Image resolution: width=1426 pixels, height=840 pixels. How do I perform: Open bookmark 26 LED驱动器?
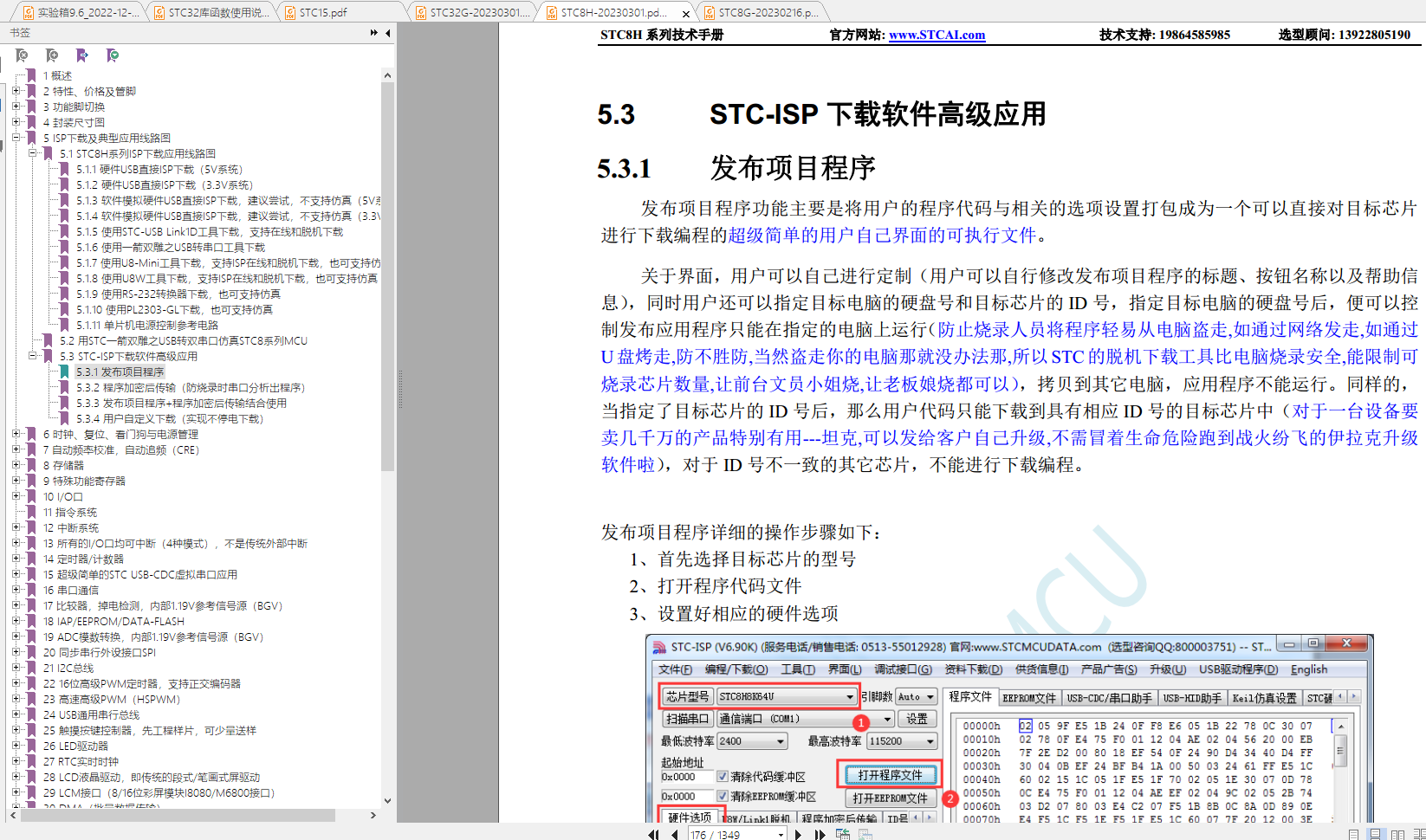point(76,746)
